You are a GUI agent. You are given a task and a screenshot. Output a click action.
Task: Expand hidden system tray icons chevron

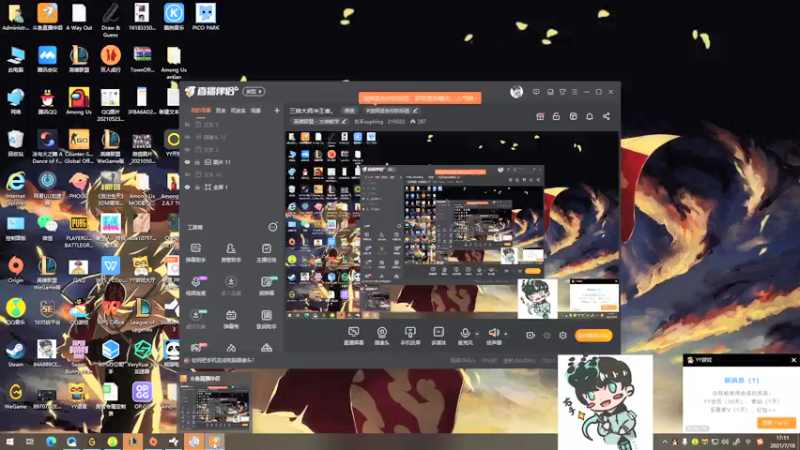pyautogui.click(x=665, y=442)
